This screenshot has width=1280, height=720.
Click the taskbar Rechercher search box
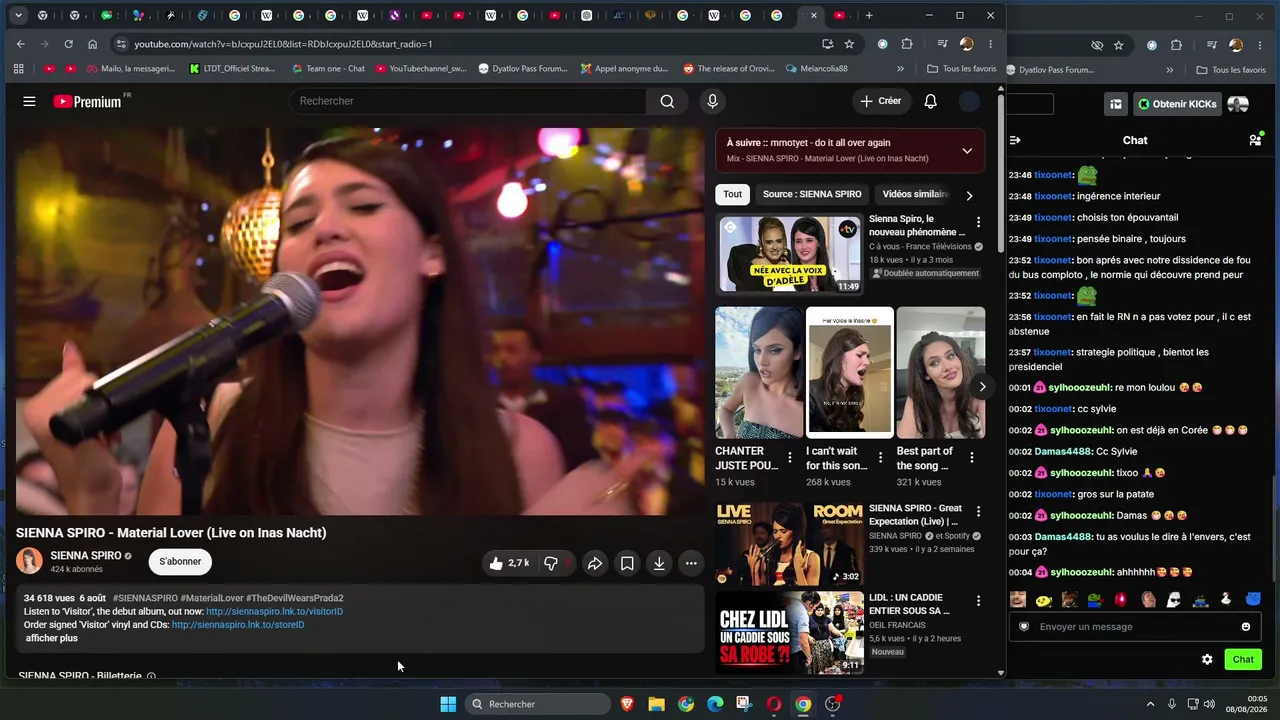[539, 704]
